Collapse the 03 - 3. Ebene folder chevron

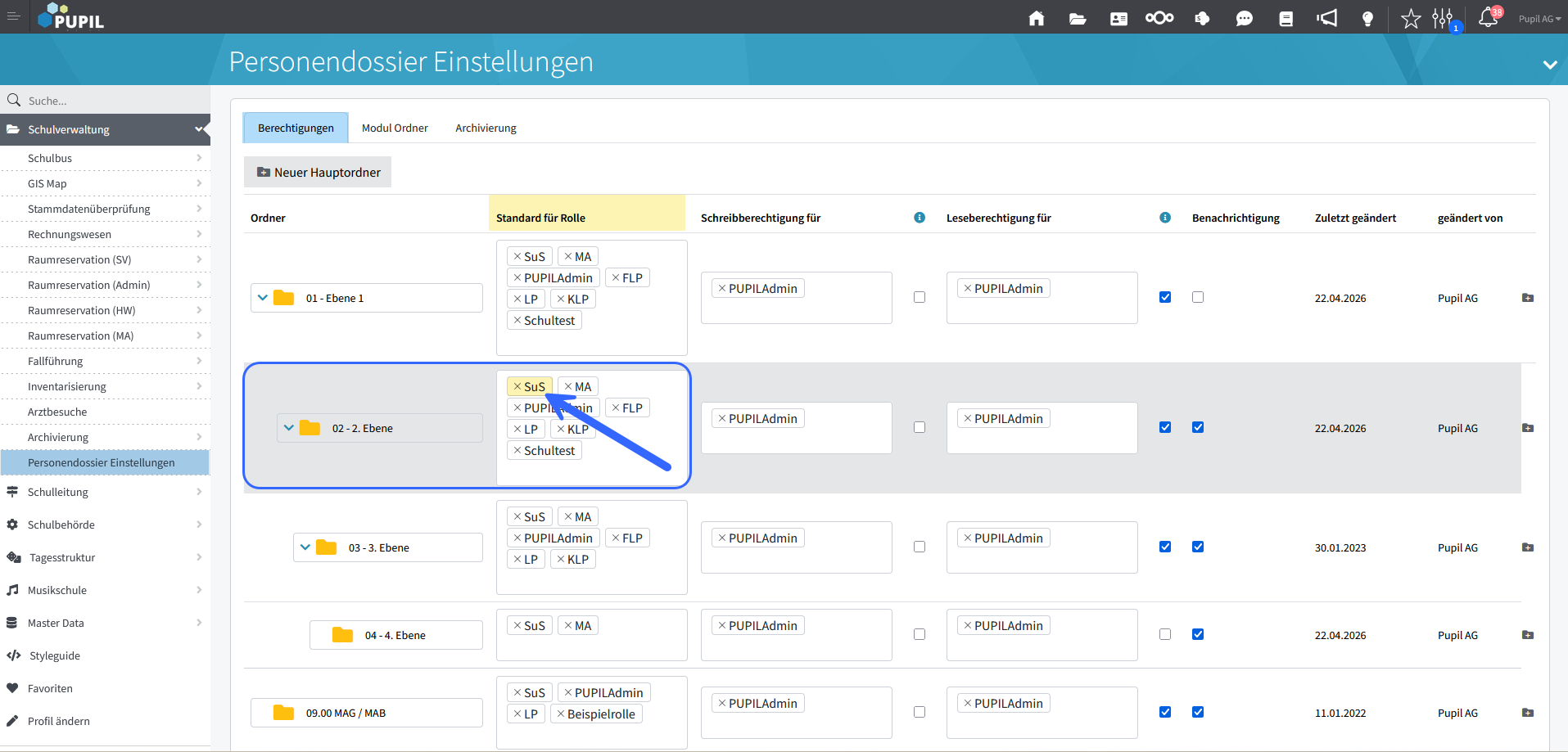pyautogui.click(x=305, y=547)
